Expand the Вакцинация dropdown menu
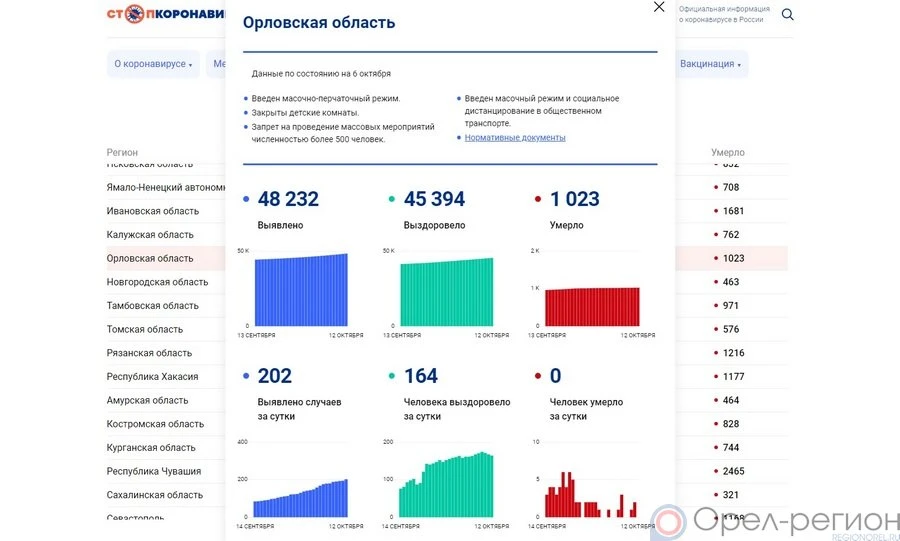 (x=710, y=64)
